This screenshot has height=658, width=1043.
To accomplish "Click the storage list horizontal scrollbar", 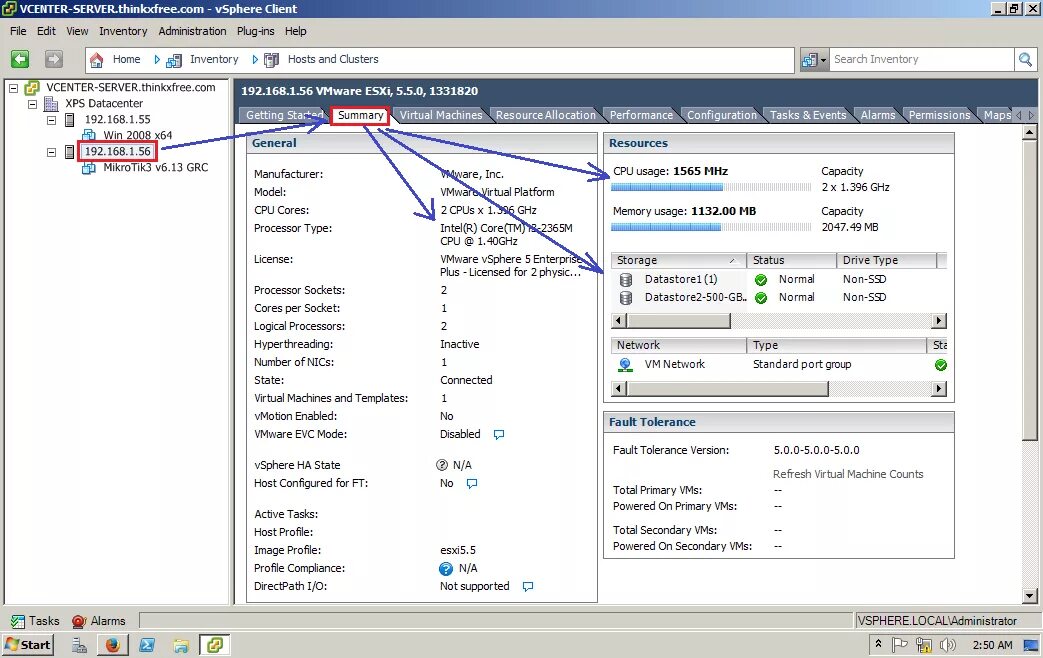I will [779, 321].
